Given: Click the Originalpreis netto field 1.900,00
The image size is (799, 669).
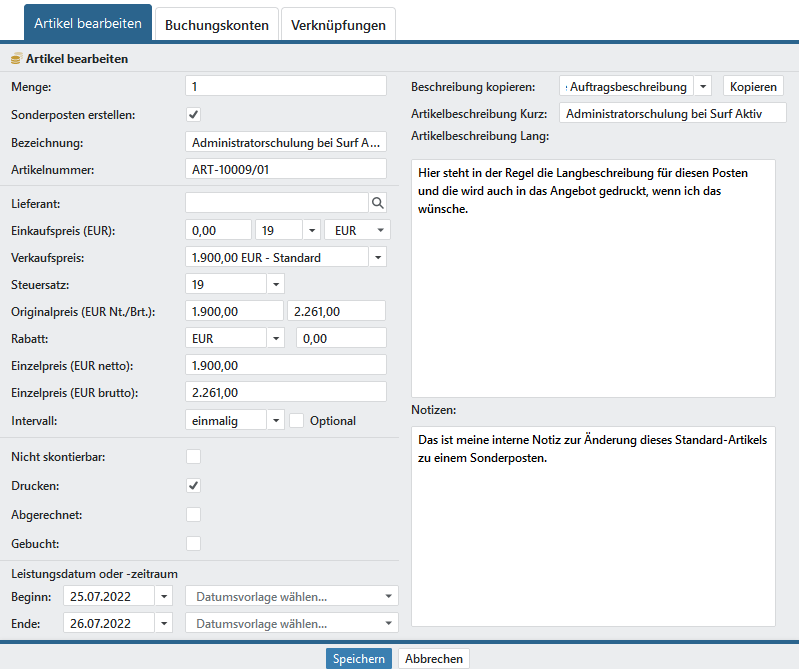Looking at the screenshot, I should (234, 311).
